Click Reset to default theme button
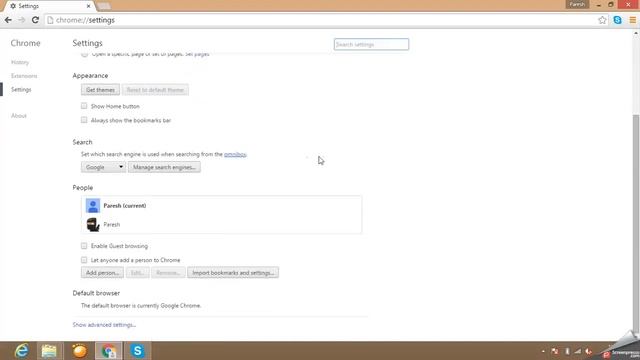Screen dimensions: 640x360 155,90
